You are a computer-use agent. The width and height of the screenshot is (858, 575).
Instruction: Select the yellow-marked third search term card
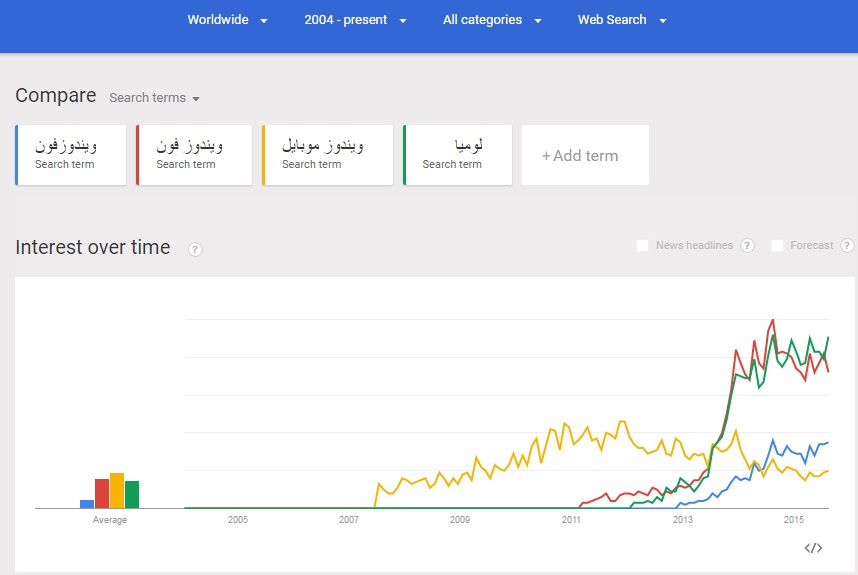[327, 155]
